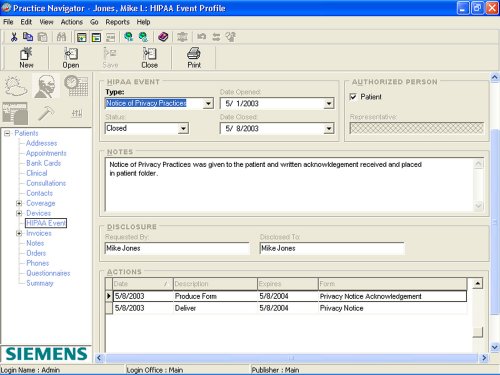Select Questionnaires in the tree
This screenshot has width=500, height=375.
(48, 273)
